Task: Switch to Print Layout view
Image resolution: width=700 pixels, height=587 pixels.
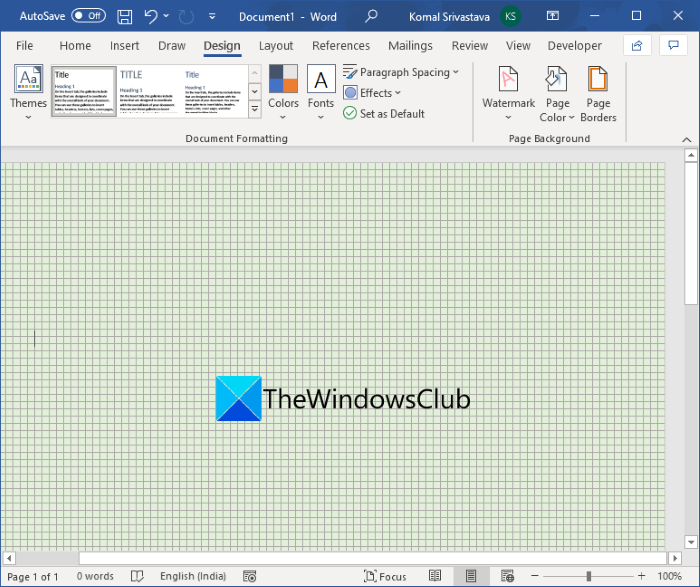Action: pyautogui.click(x=471, y=576)
